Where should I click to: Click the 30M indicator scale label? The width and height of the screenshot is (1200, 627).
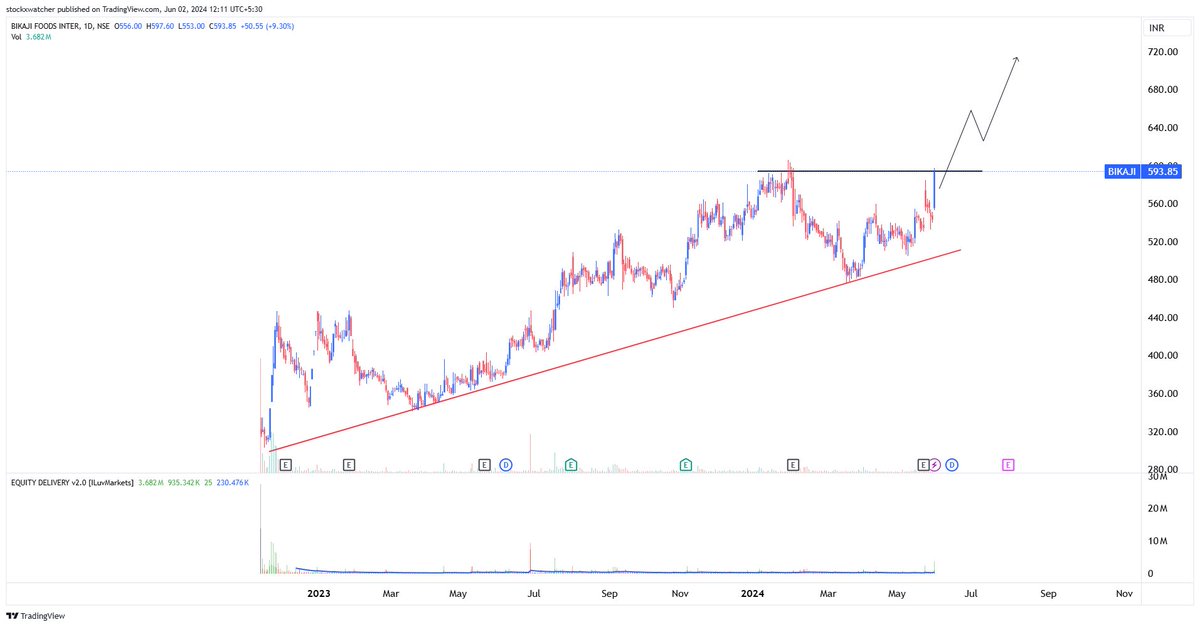[x=1157, y=477]
